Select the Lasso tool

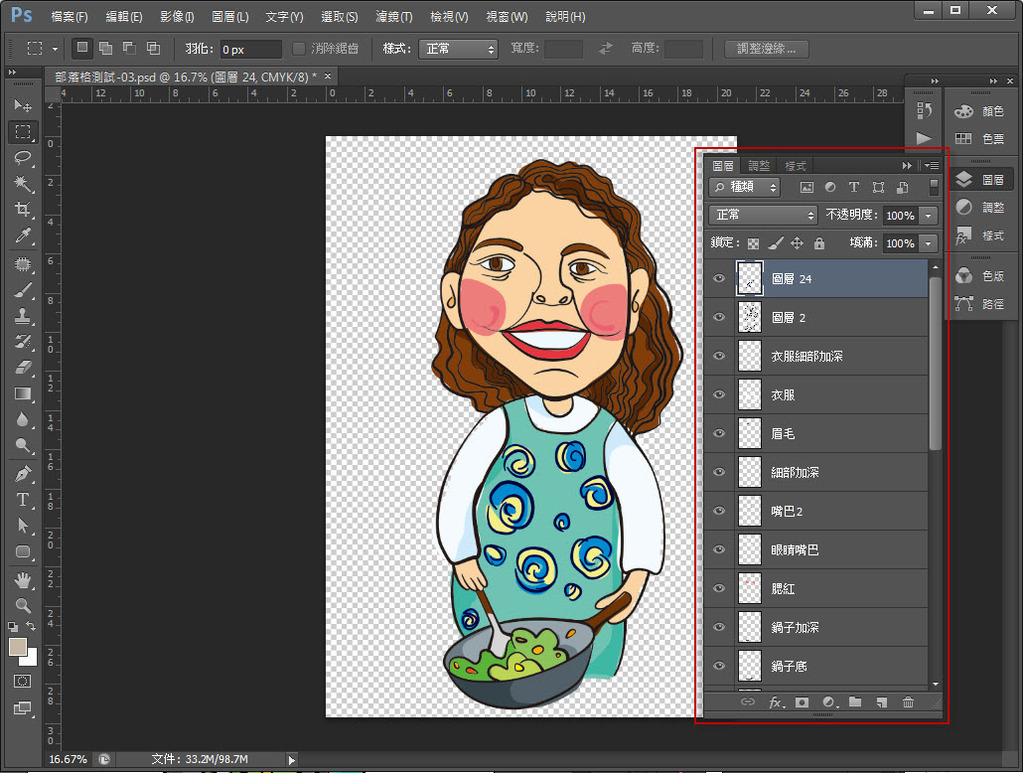23,158
